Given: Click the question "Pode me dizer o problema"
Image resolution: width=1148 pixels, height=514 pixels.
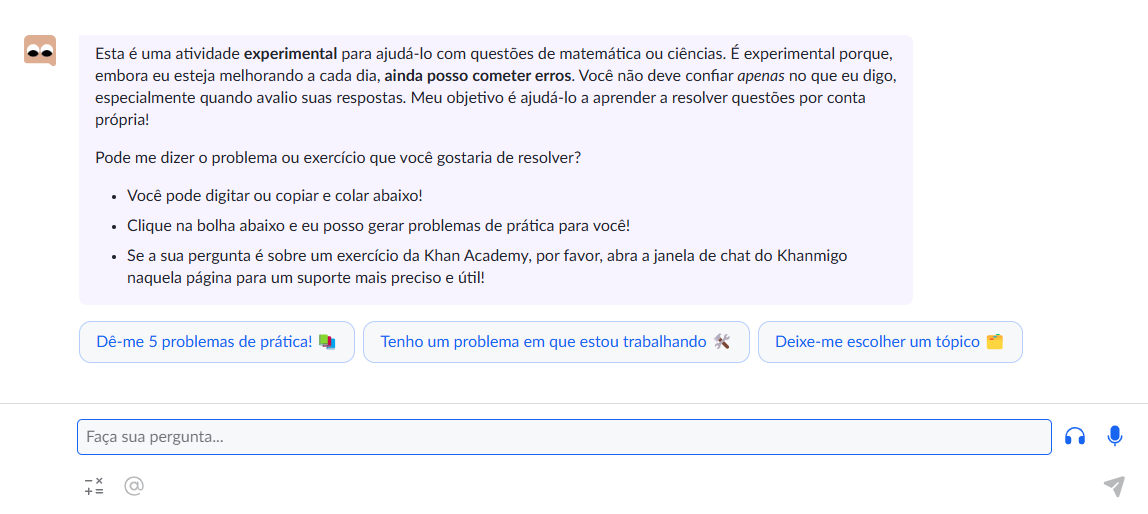Looking at the screenshot, I should [x=338, y=157].
